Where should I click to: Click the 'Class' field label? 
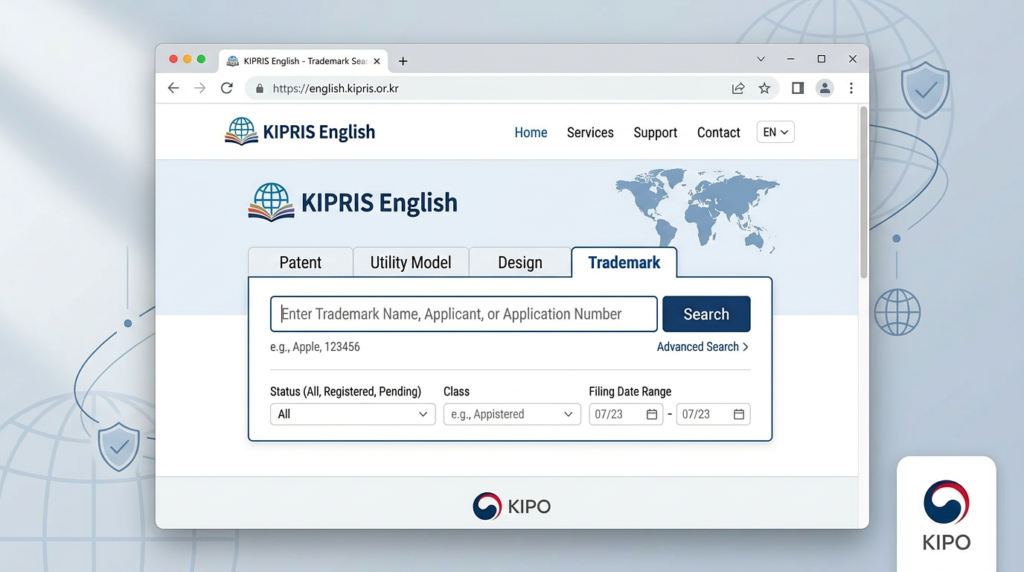click(456, 391)
